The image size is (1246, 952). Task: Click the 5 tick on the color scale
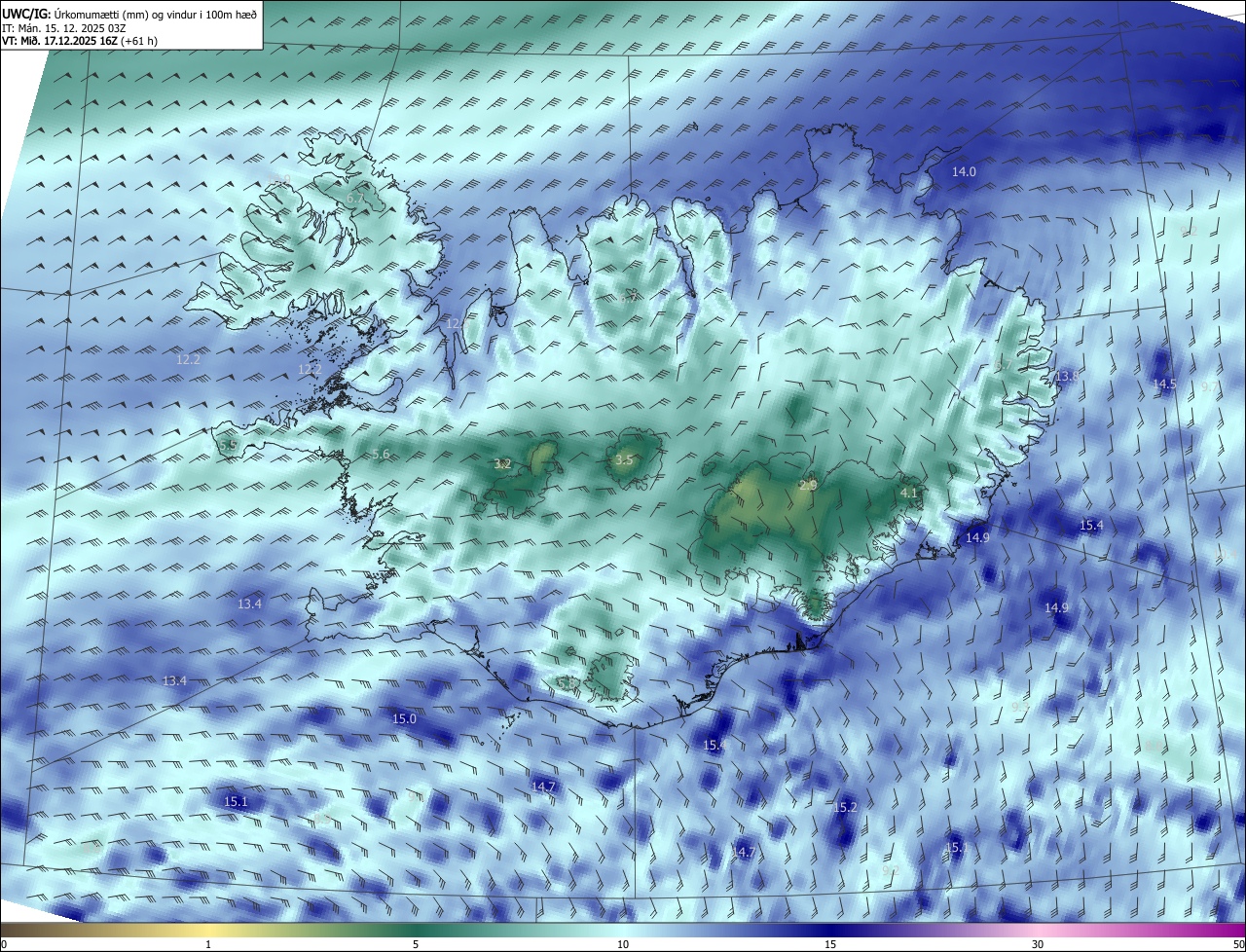point(416,944)
